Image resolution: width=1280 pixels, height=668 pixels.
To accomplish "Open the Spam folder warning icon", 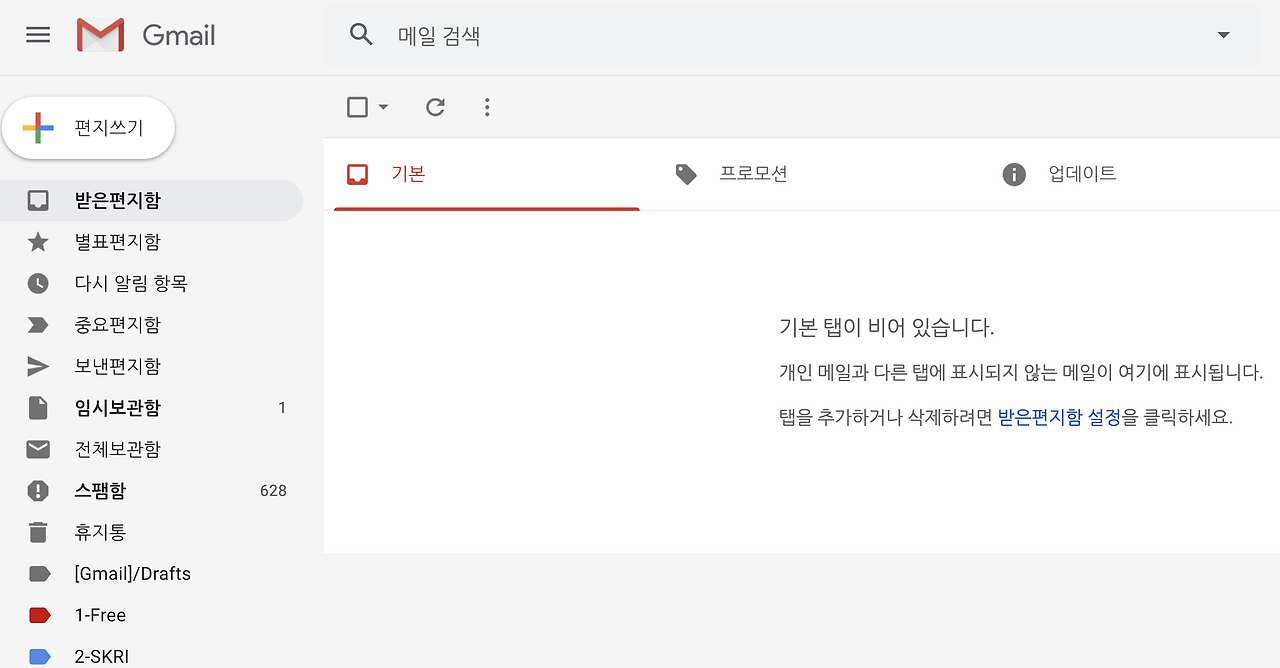I will [37, 490].
